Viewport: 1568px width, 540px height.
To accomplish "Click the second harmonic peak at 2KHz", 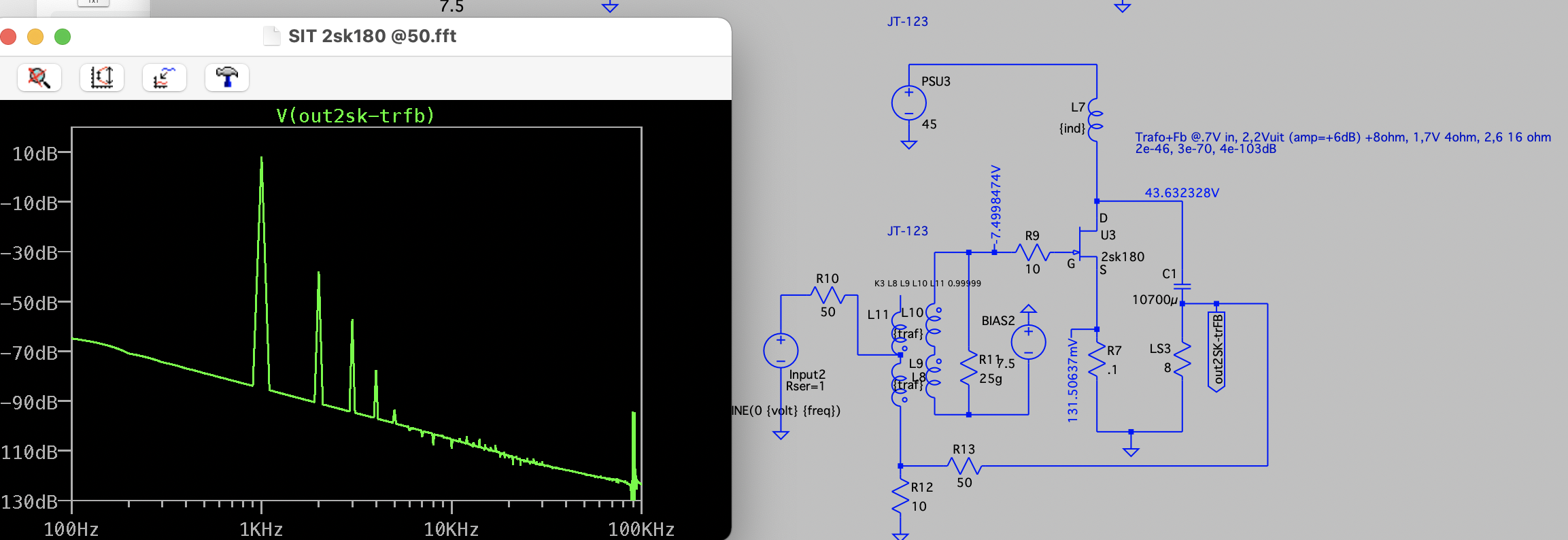I will coord(318,273).
